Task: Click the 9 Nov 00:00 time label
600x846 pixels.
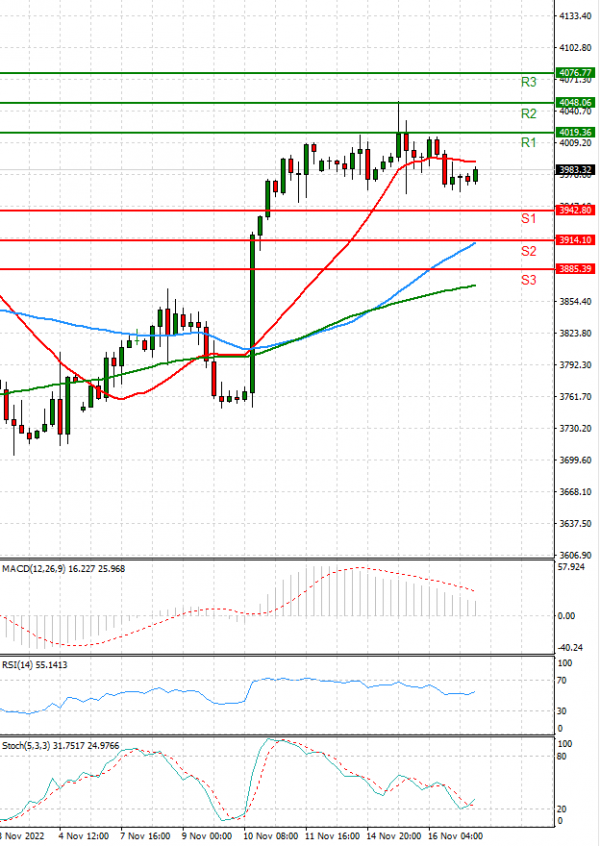Action: tap(207, 836)
